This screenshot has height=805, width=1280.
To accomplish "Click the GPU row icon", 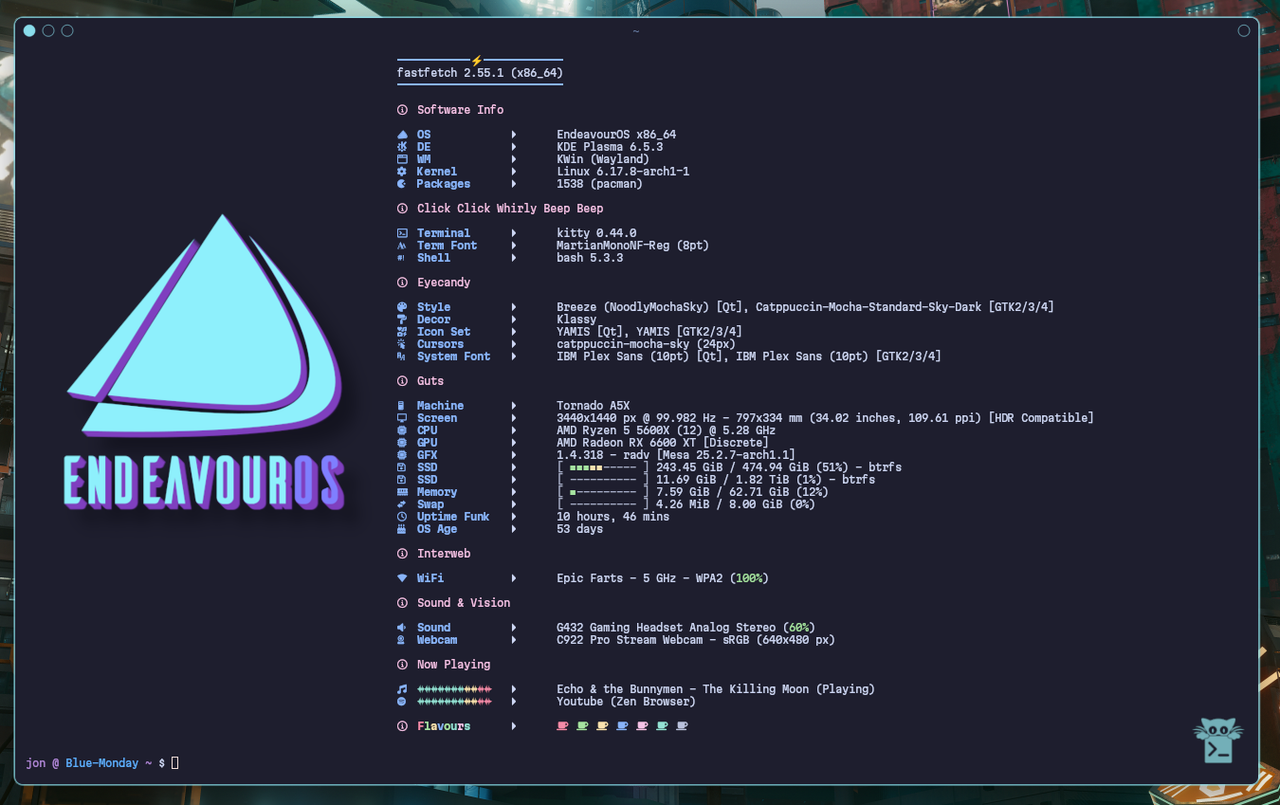I will (402, 443).
